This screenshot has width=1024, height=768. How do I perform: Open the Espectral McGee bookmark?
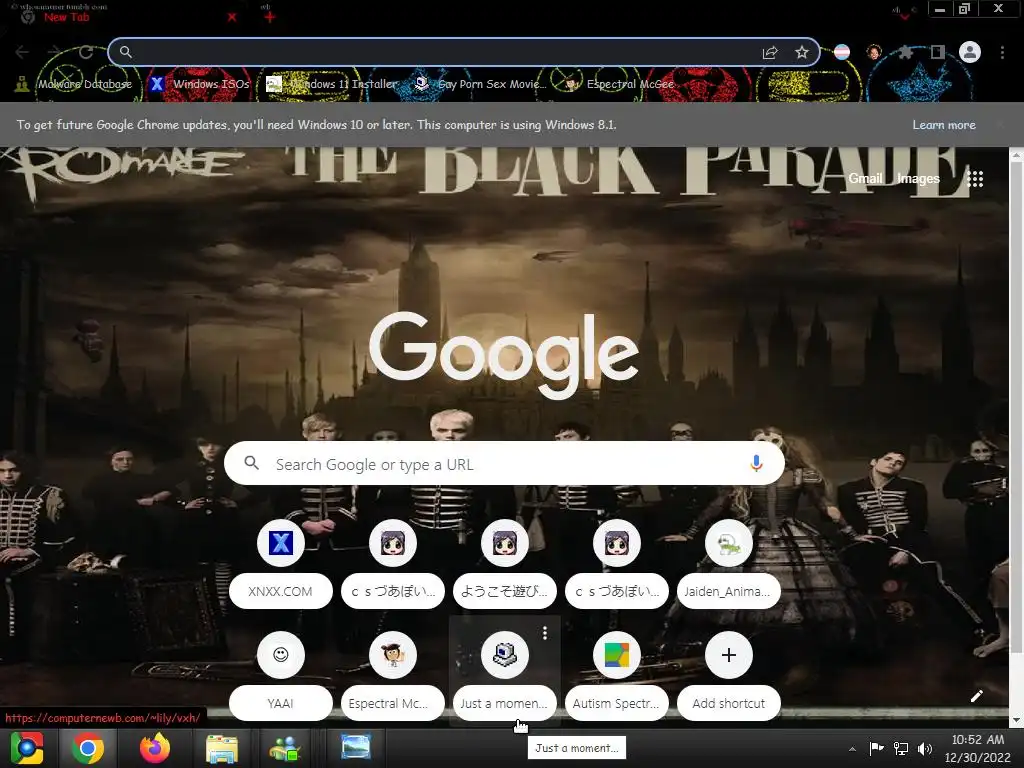coord(619,84)
